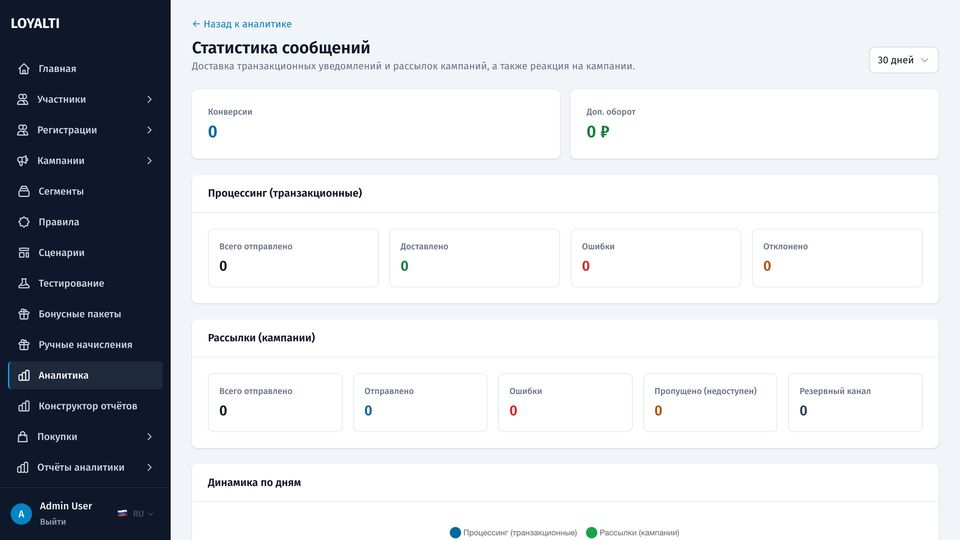Expand the Покупки submenu chevron

coord(149,437)
